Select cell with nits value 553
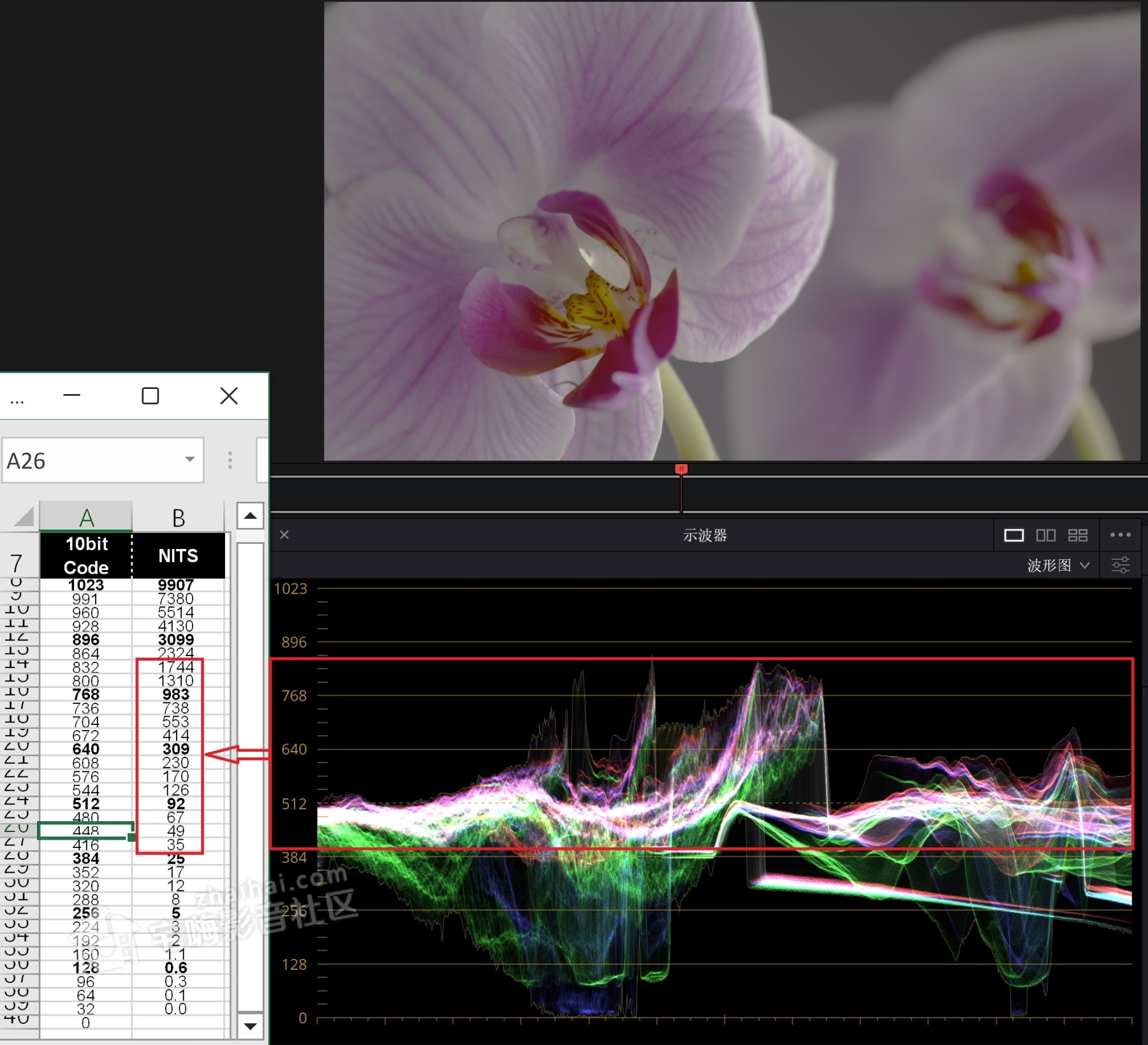 click(179, 722)
